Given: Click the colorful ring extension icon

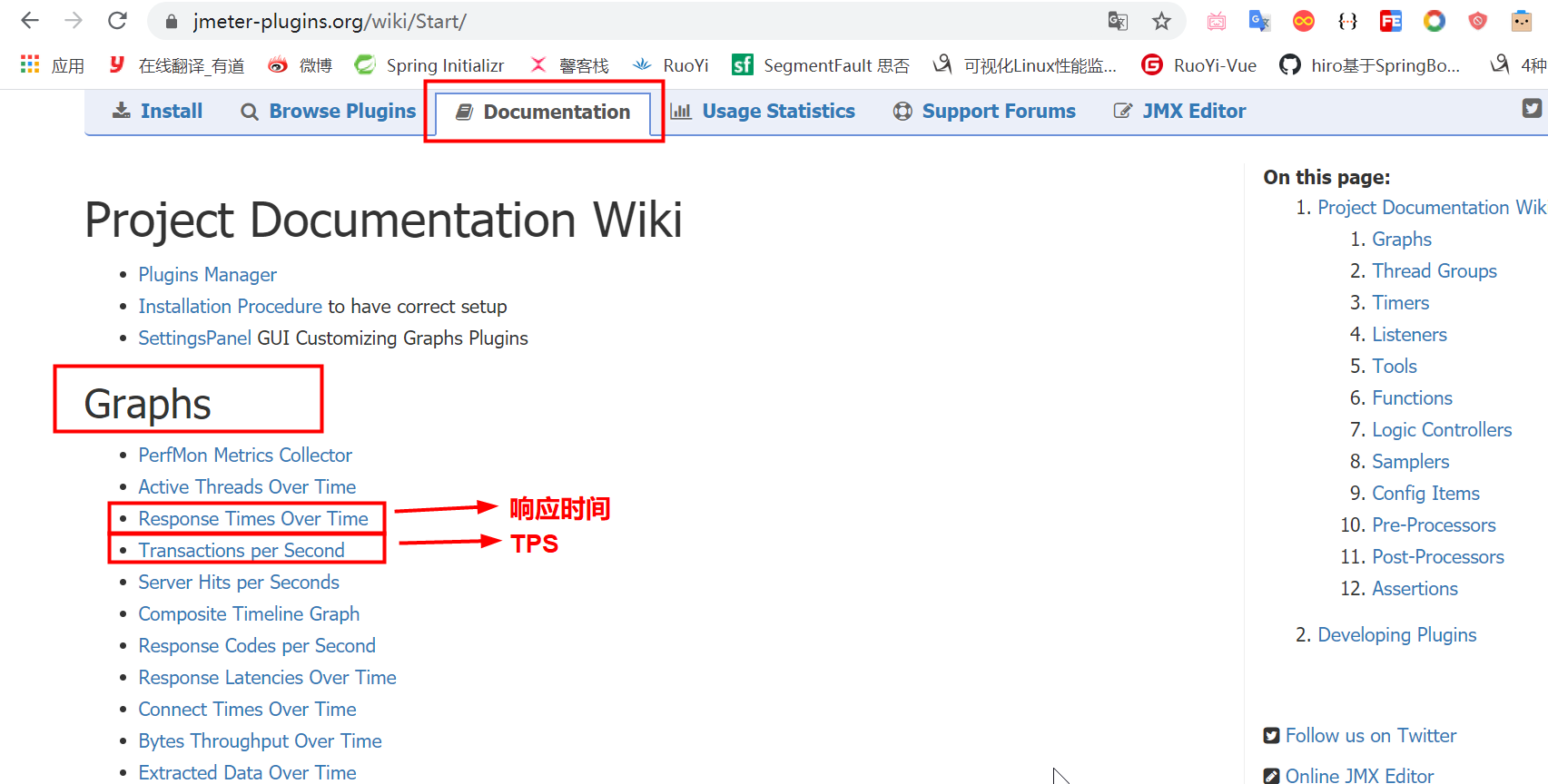Looking at the screenshot, I should [x=1435, y=21].
